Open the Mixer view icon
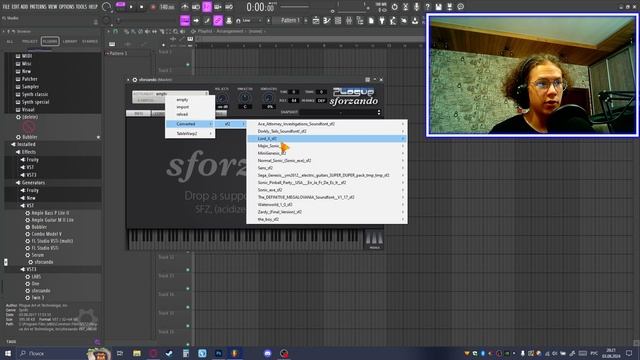This screenshot has height=360, width=640. pos(349,20)
